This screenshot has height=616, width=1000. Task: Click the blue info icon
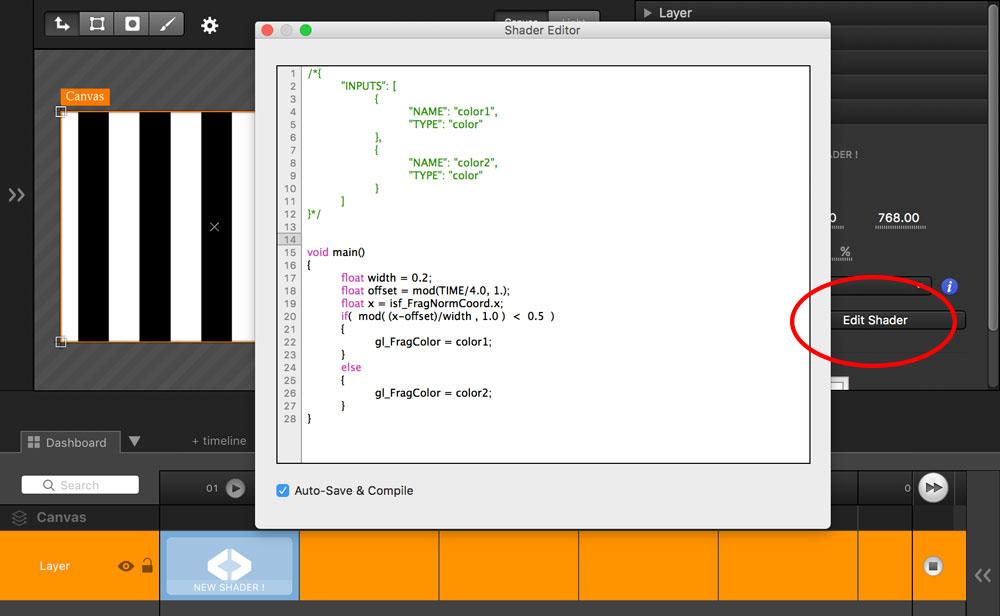(949, 287)
